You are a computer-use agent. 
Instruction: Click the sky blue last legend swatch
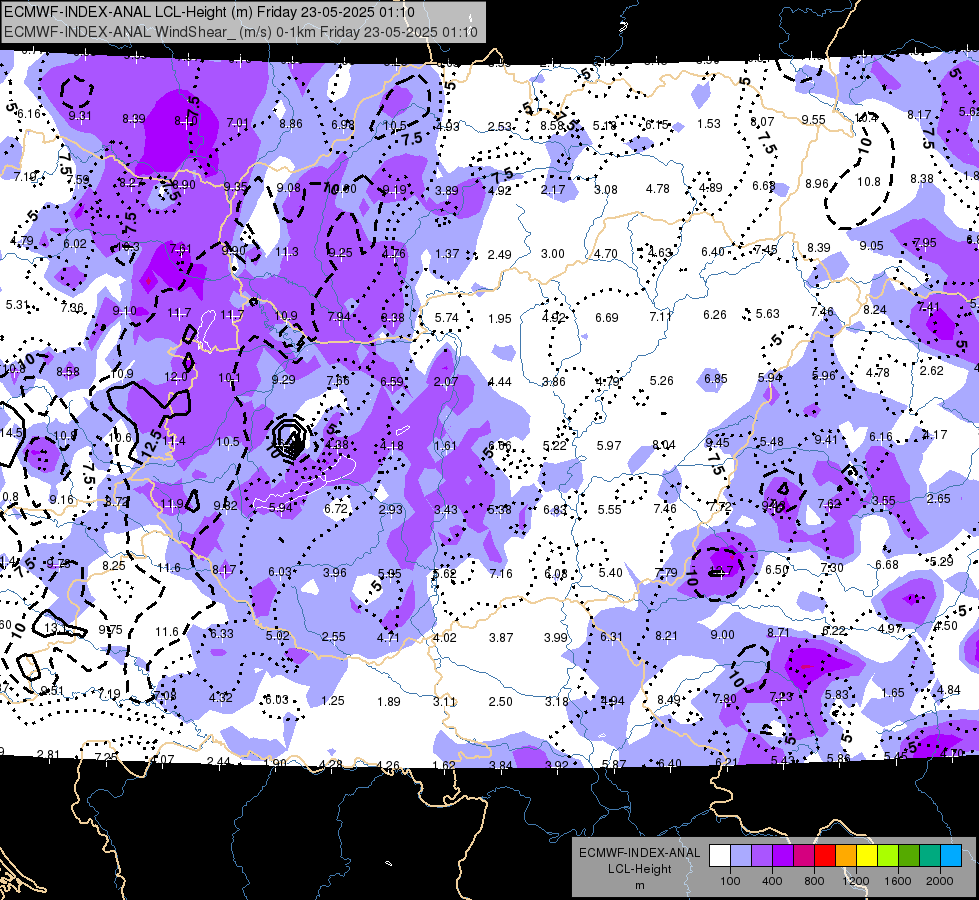951,856
